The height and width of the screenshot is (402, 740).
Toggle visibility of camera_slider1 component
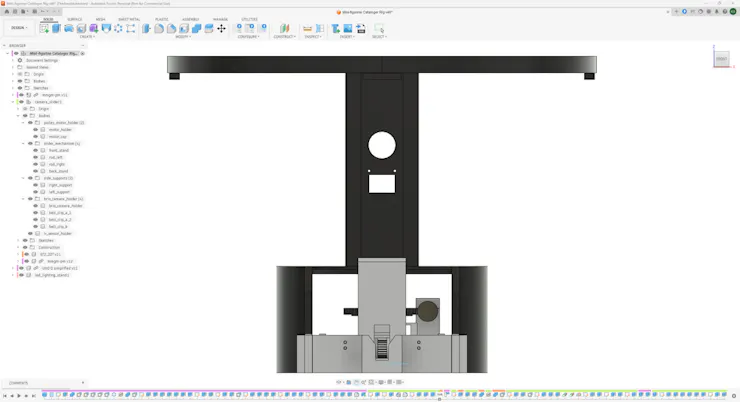21,102
